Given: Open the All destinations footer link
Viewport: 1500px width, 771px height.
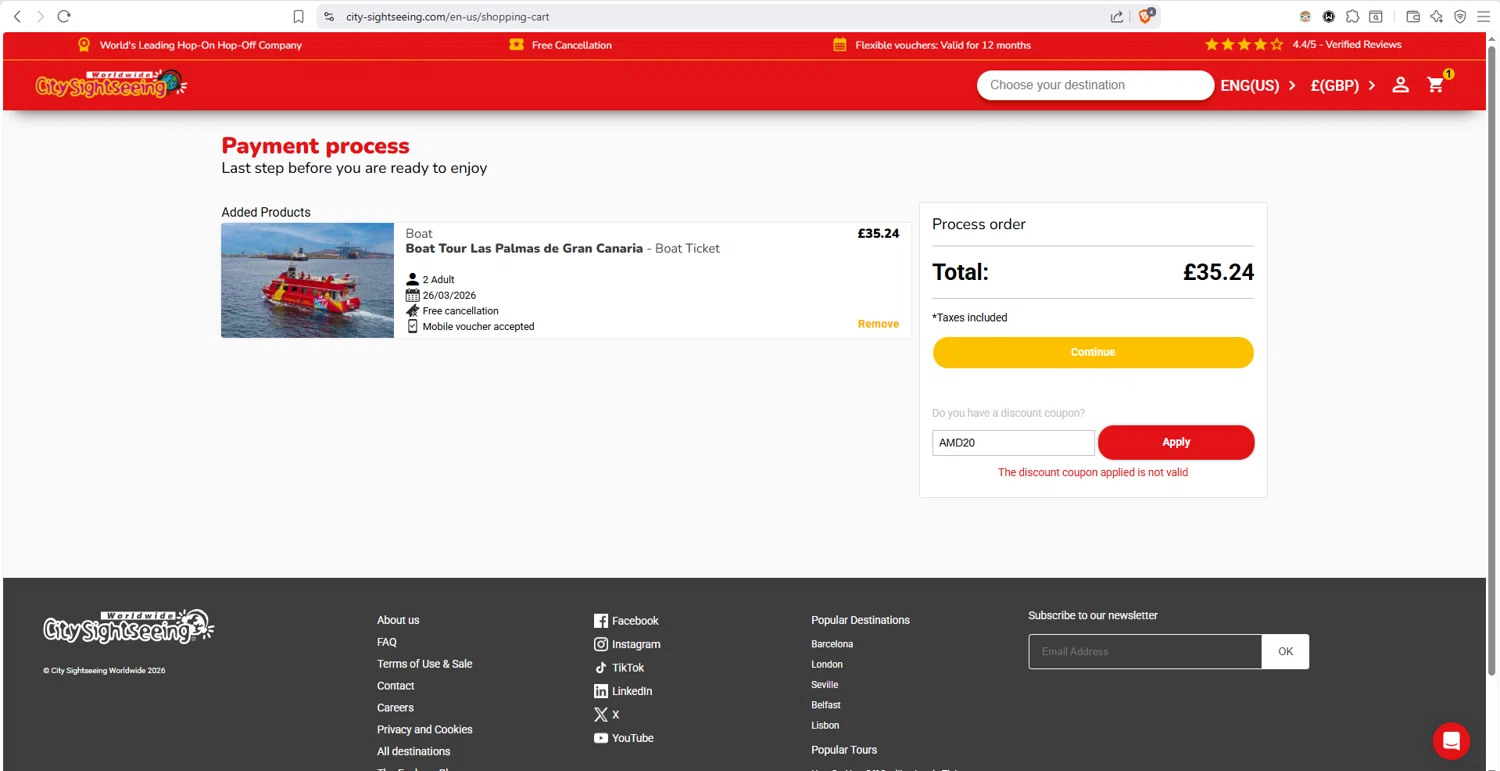Looking at the screenshot, I should click(414, 752).
